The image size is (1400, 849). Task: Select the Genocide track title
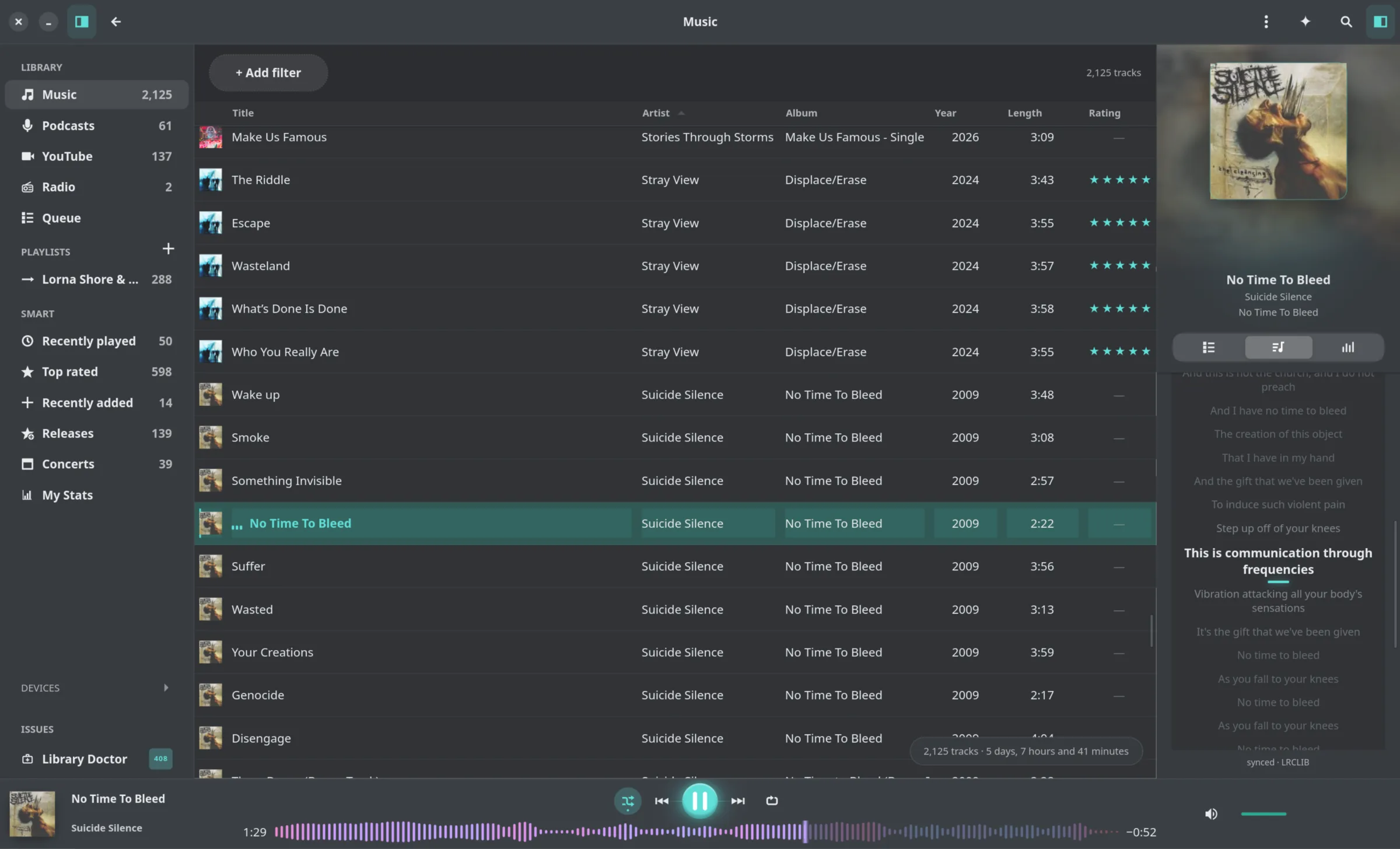[257, 696]
